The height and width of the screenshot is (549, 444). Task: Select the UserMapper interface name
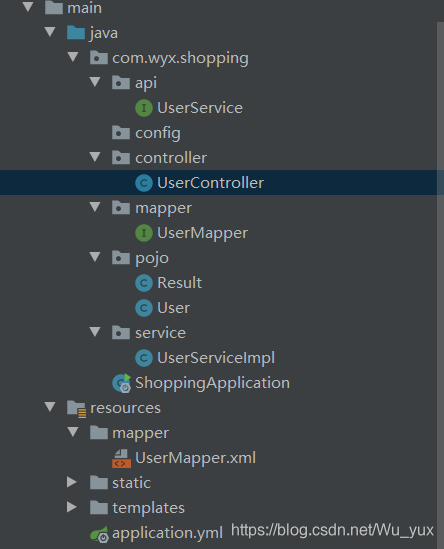(x=202, y=233)
